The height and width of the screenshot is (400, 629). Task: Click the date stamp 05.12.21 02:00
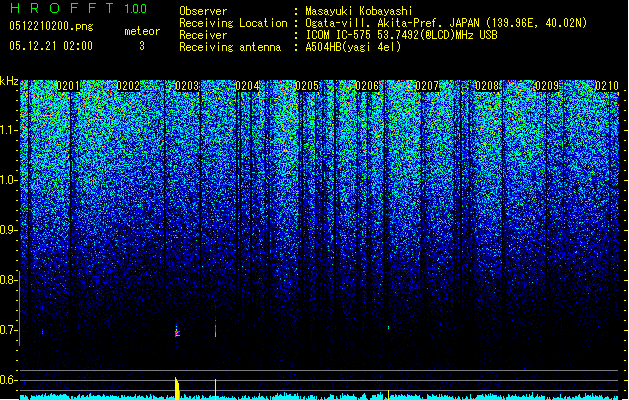pos(51,46)
